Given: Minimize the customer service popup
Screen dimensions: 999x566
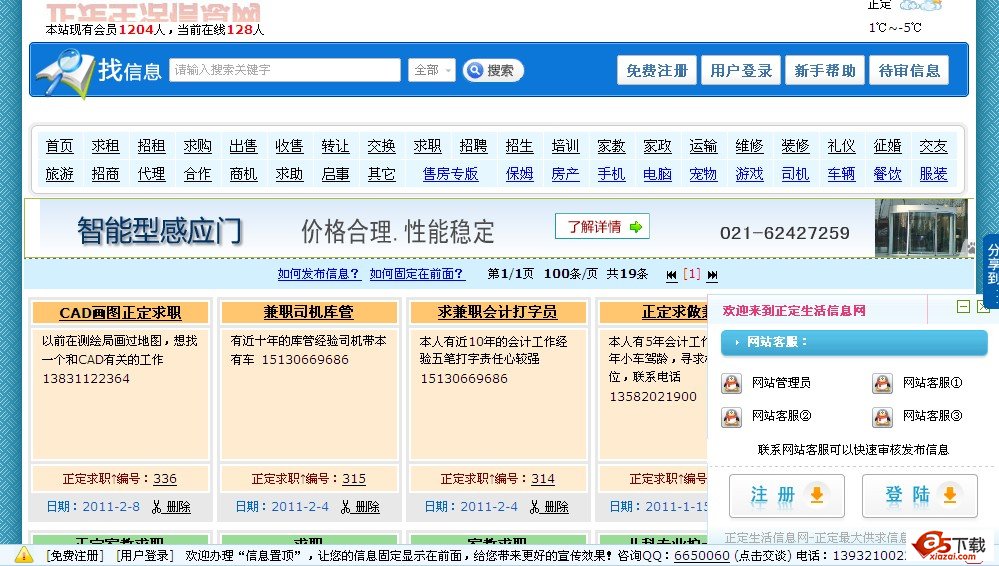Looking at the screenshot, I should click(x=964, y=307).
